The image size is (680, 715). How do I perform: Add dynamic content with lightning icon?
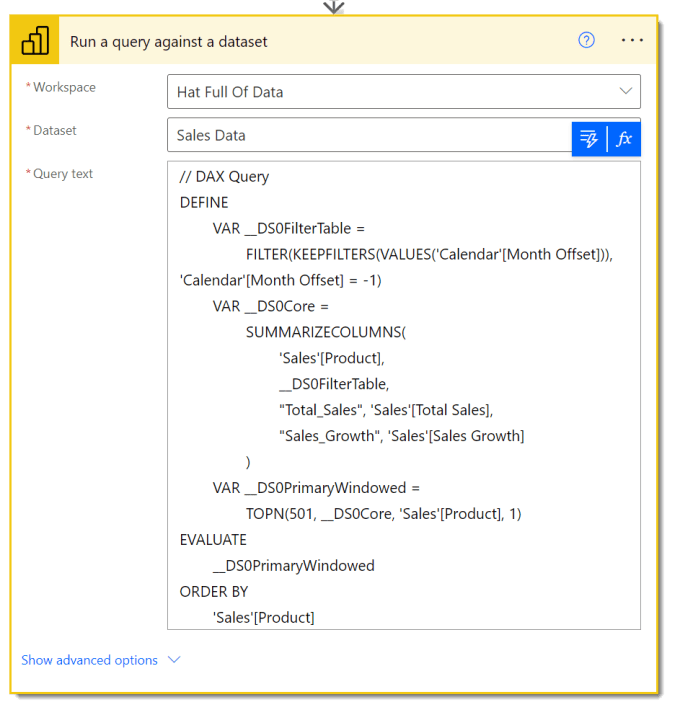click(588, 139)
